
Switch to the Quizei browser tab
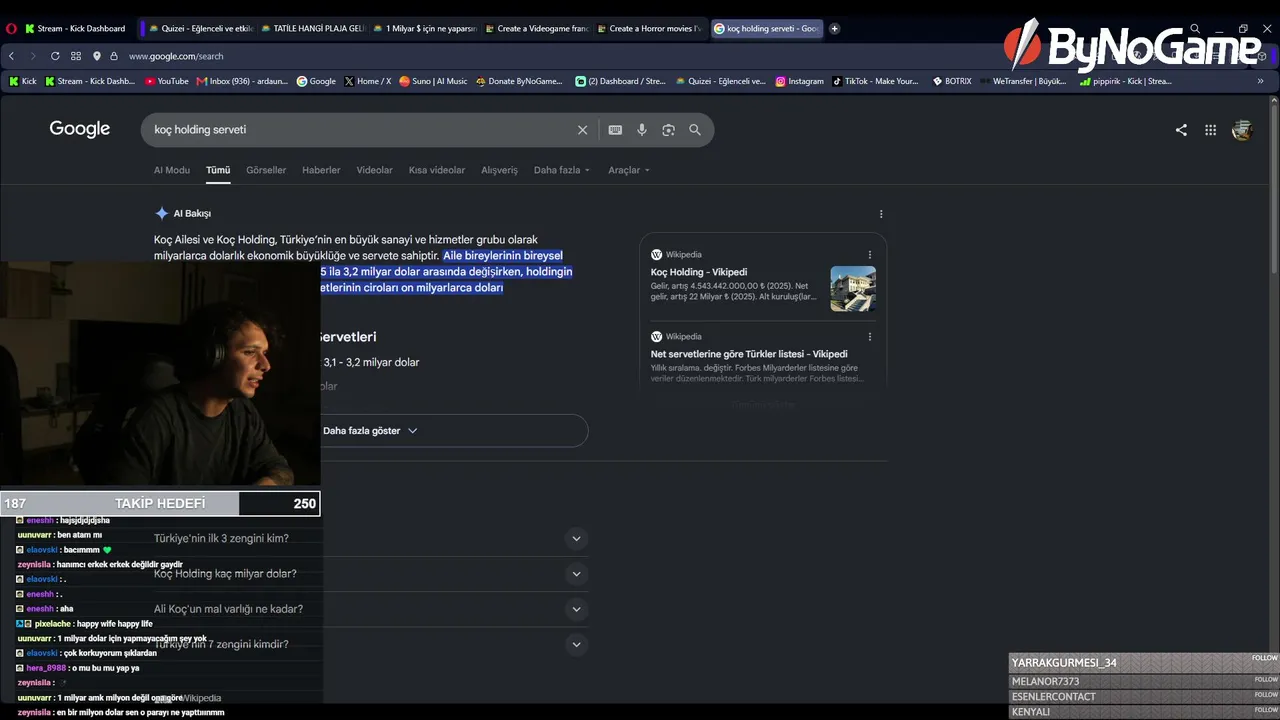point(200,29)
